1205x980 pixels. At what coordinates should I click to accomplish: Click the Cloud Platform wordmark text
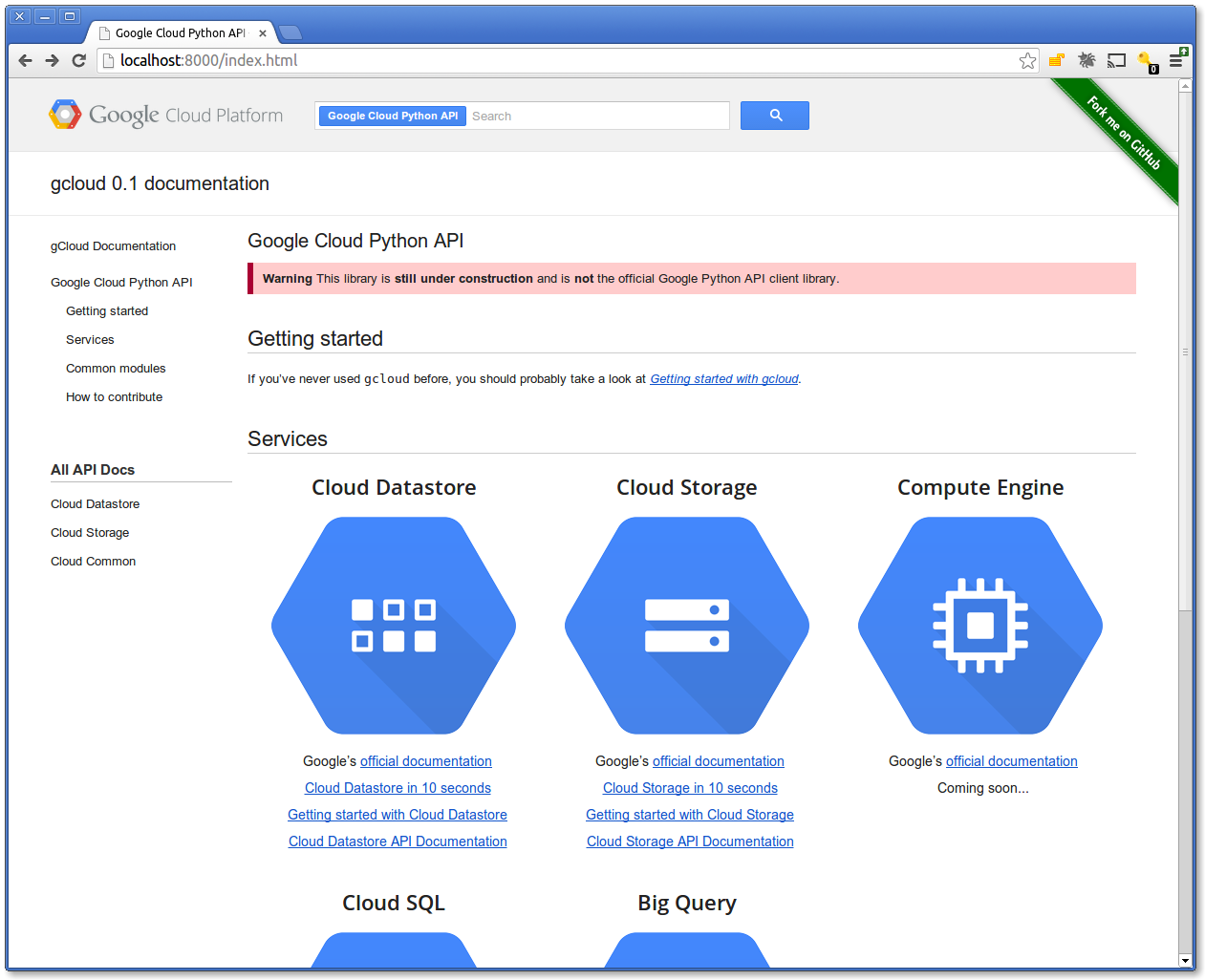(224, 115)
